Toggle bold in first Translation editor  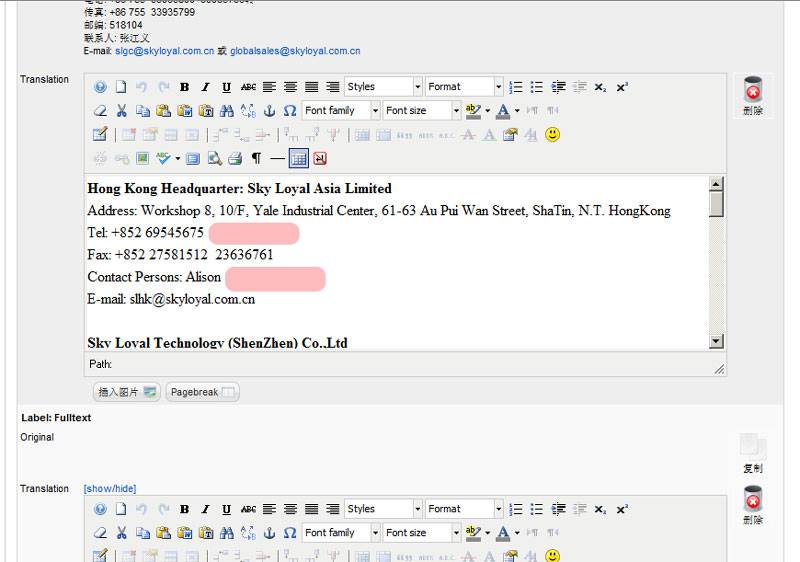(x=184, y=87)
